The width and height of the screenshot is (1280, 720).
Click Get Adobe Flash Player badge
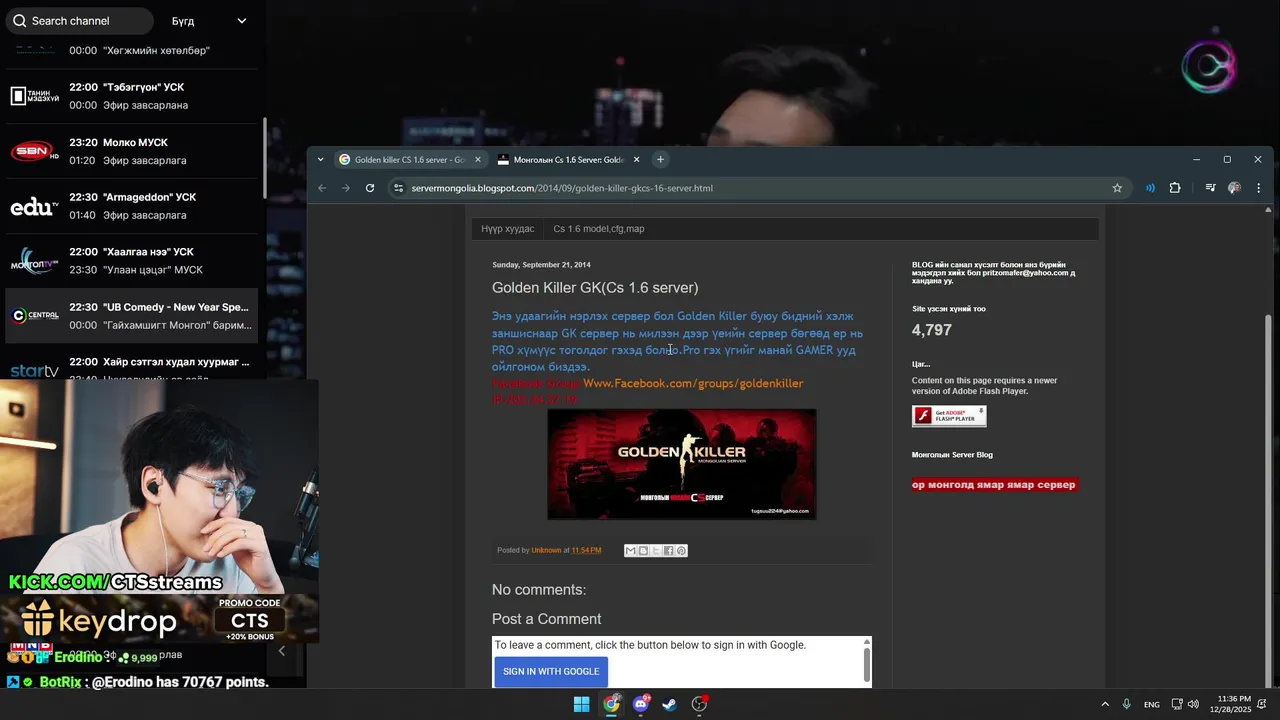tap(949, 416)
